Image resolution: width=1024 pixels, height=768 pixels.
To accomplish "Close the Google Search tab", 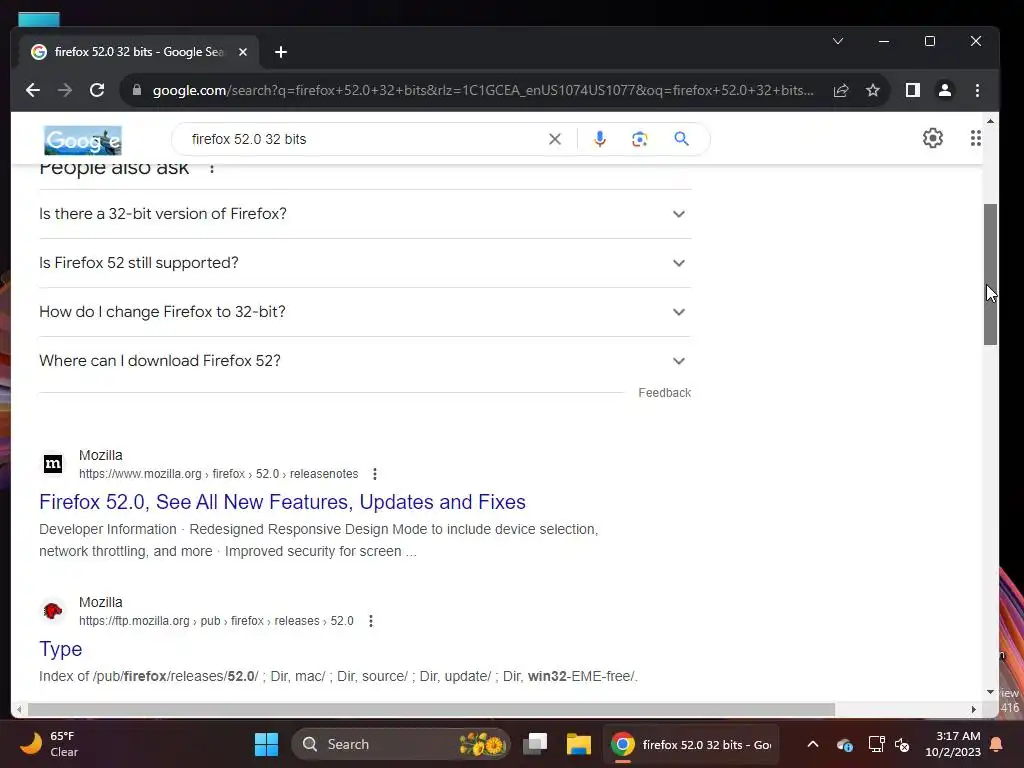I will pyautogui.click(x=242, y=52).
